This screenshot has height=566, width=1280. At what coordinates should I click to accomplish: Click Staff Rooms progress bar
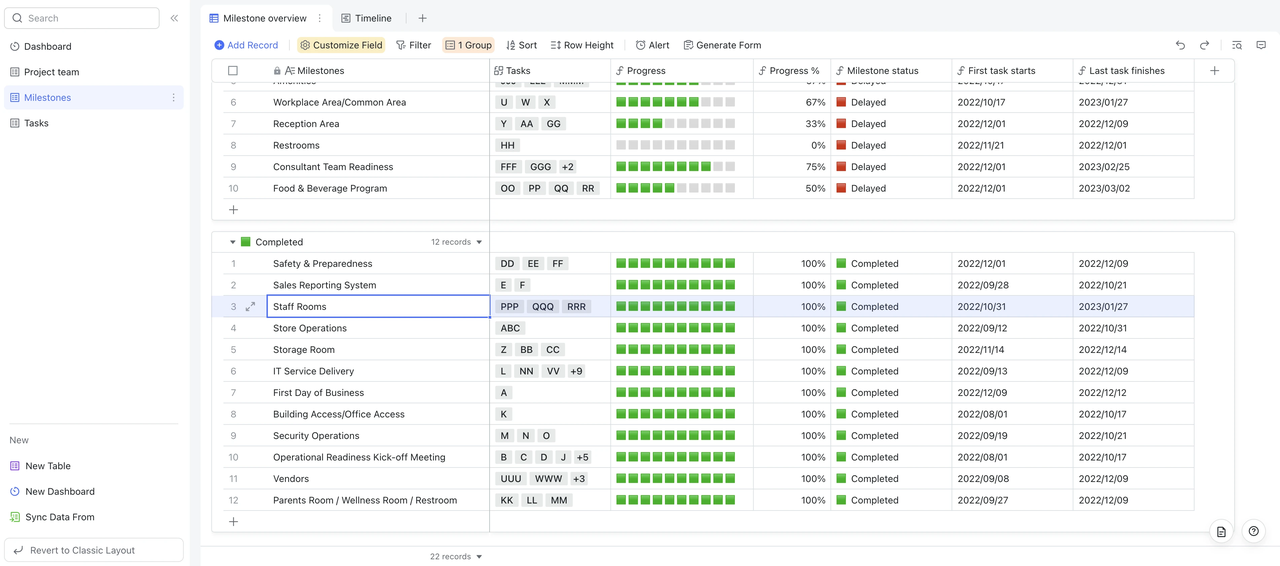point(676,307)
